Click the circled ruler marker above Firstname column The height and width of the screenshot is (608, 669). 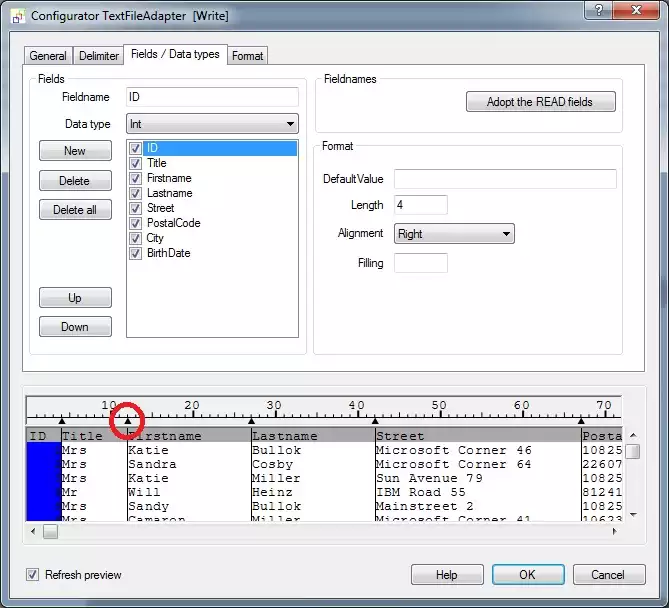coord(128,420)
